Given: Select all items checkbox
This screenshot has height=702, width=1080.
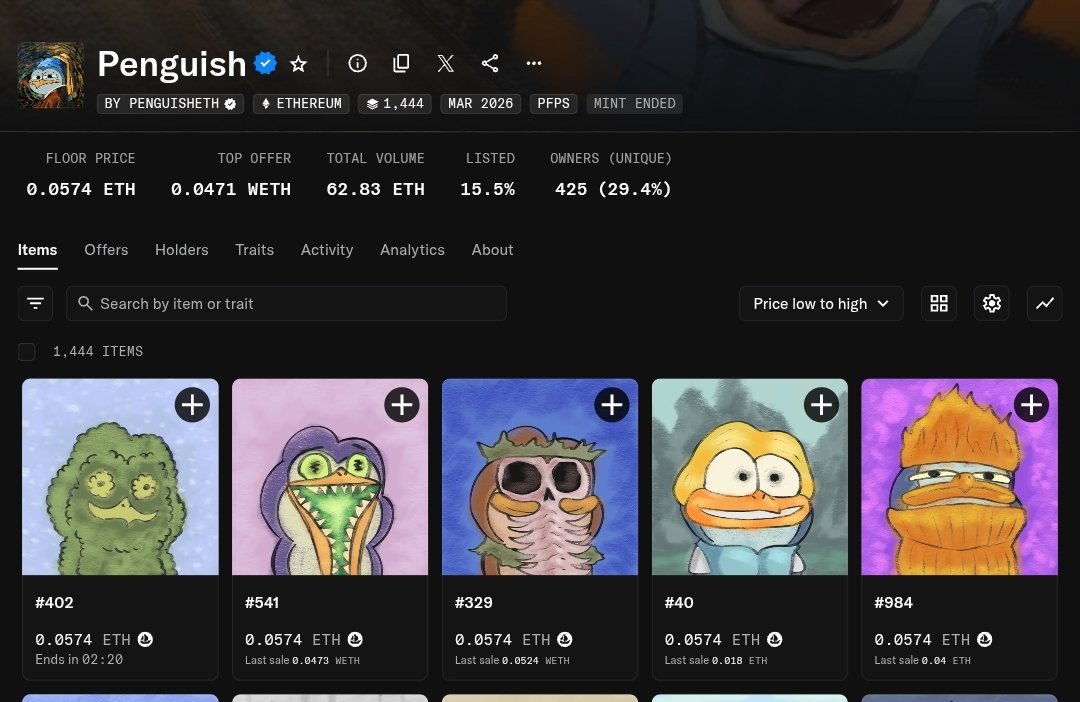Looking at the screenshot, I should point(26,351).
